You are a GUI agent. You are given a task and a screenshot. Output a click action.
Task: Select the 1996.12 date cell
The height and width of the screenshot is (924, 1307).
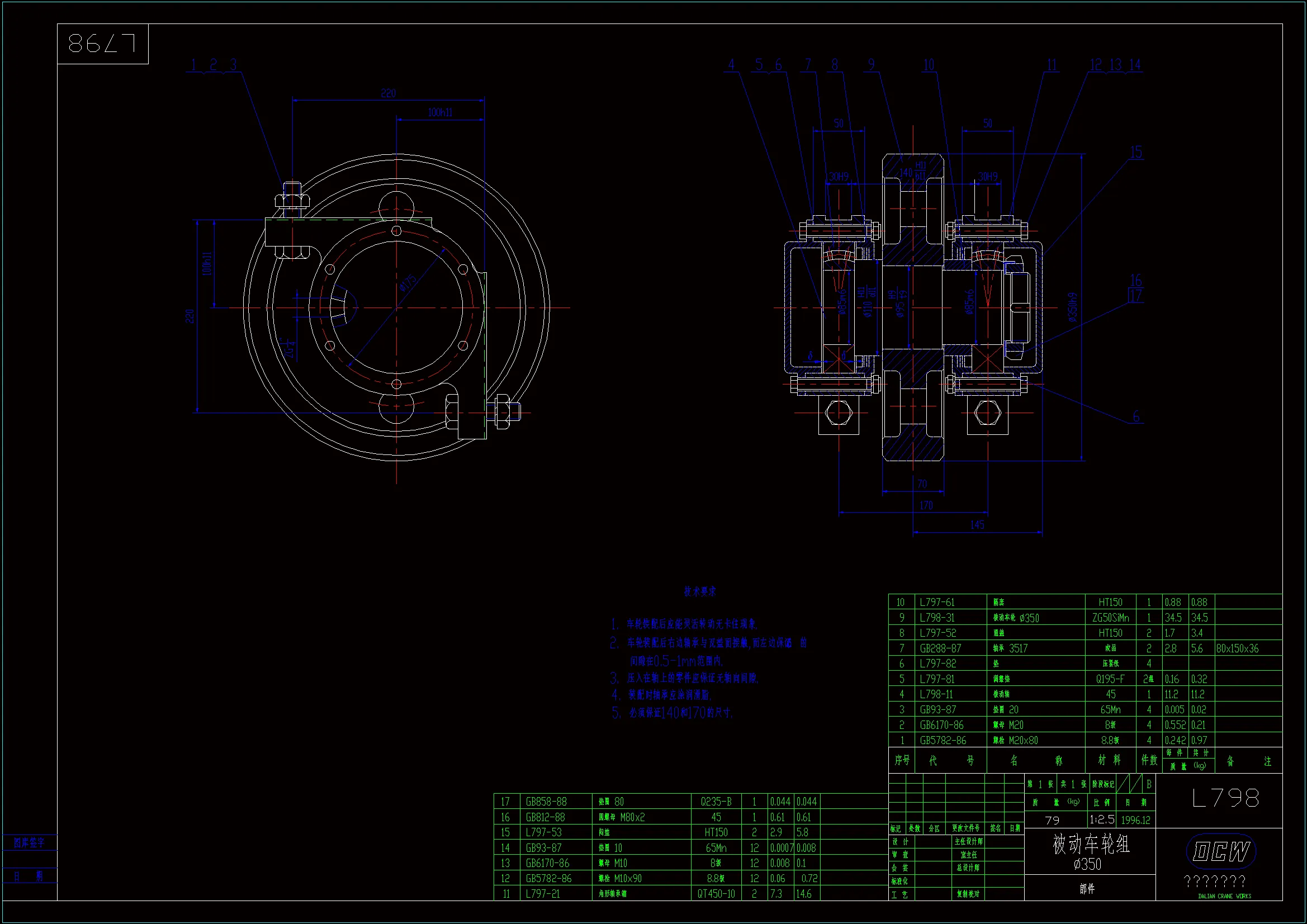pos(1135,821)
